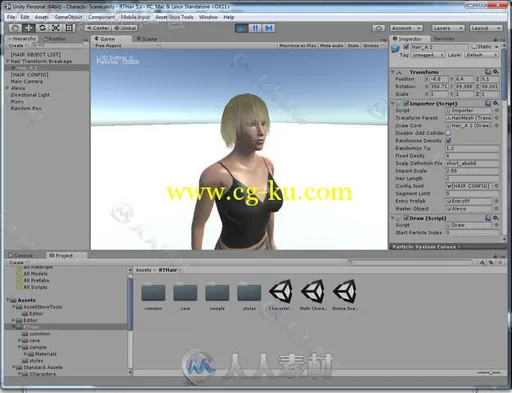Select the Scale tool
This screenshot has height=393, width=512.
click(x=56, y=28)
